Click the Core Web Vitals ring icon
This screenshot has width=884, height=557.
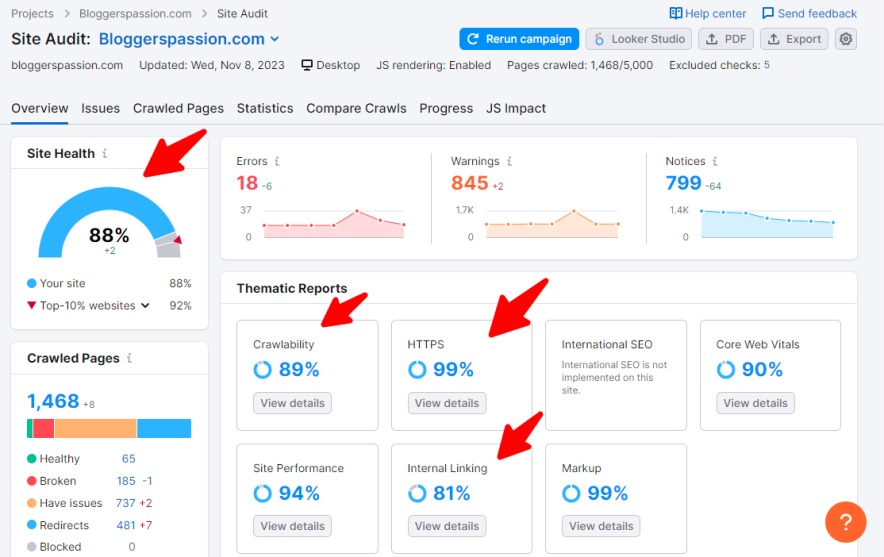click(x=726, y=370)
